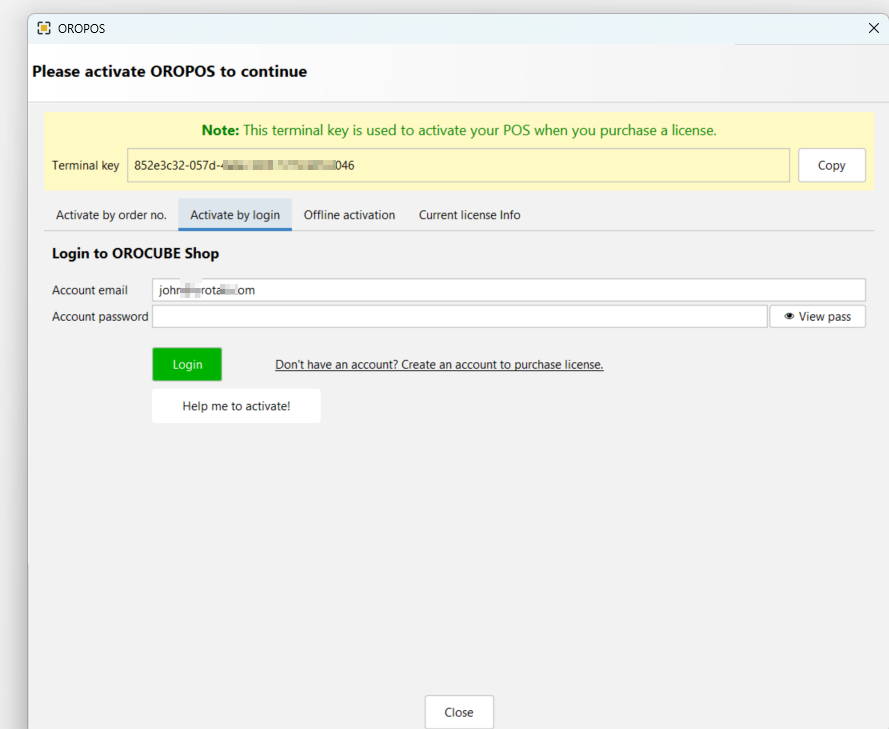Open the Offline activation tab

tap(349, 215)
